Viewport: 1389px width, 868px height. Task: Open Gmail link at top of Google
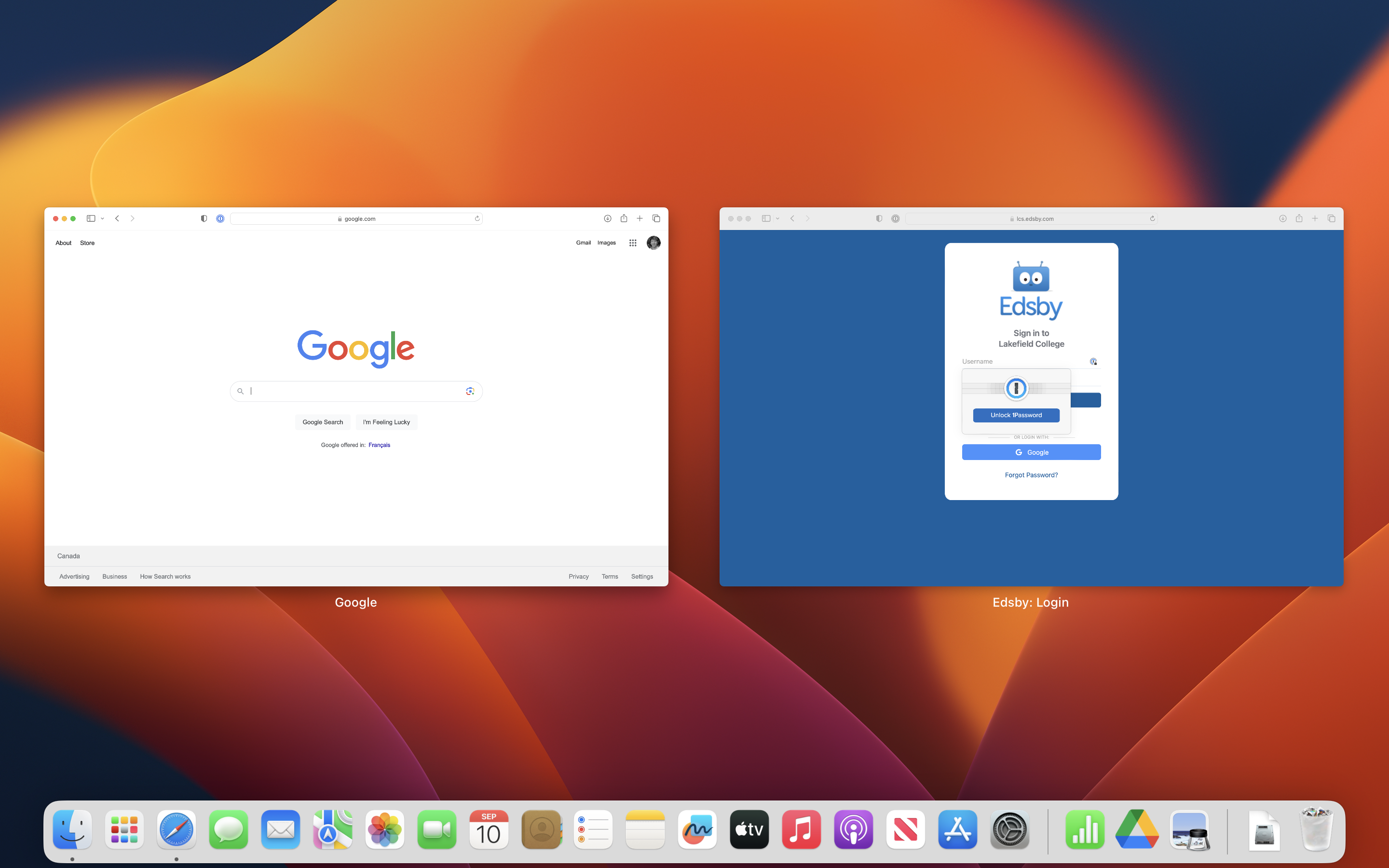pos(583,243)
